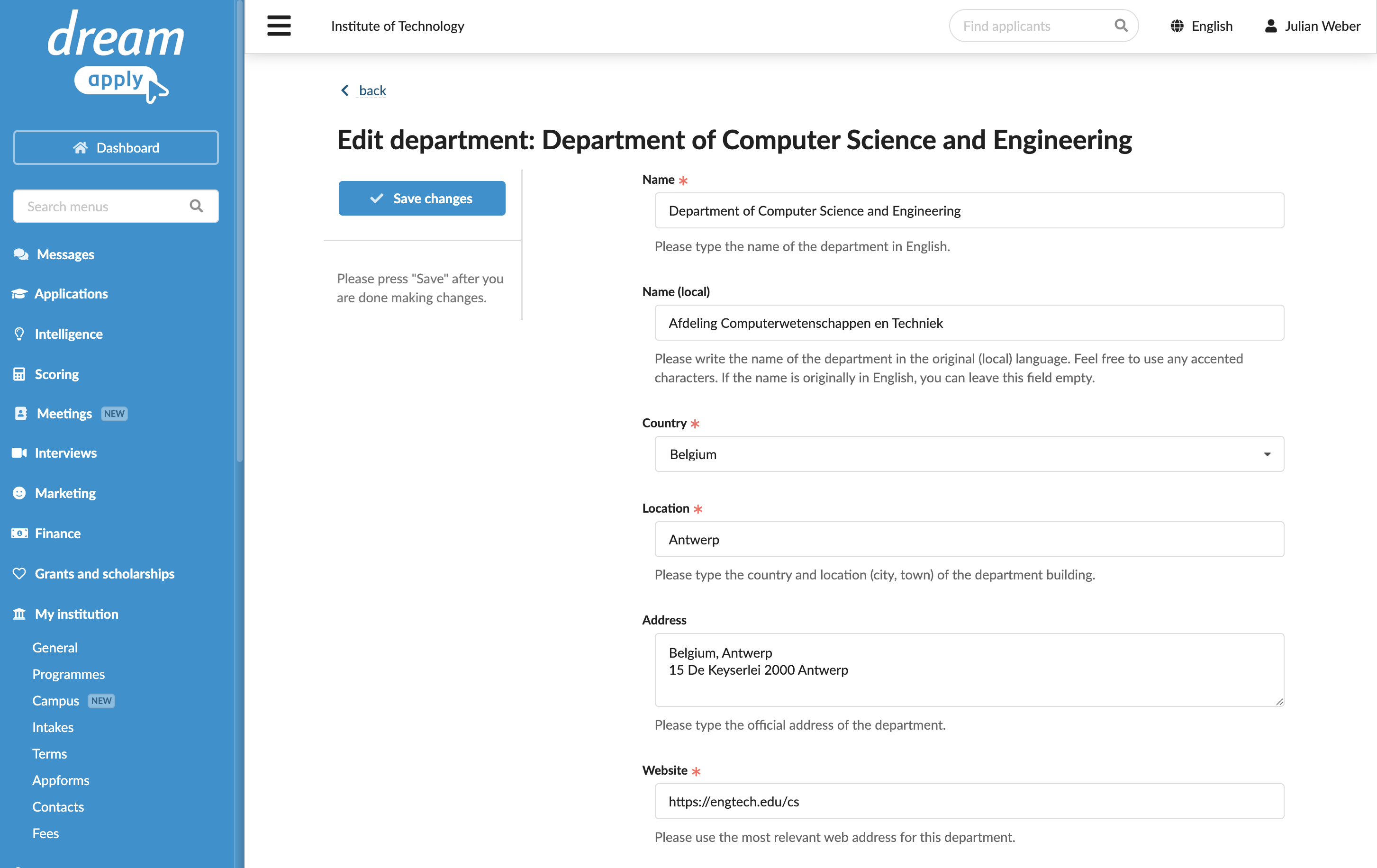Open the Julian Weber user menu
Screen dimensions: 1377x868
point(1313,26)
